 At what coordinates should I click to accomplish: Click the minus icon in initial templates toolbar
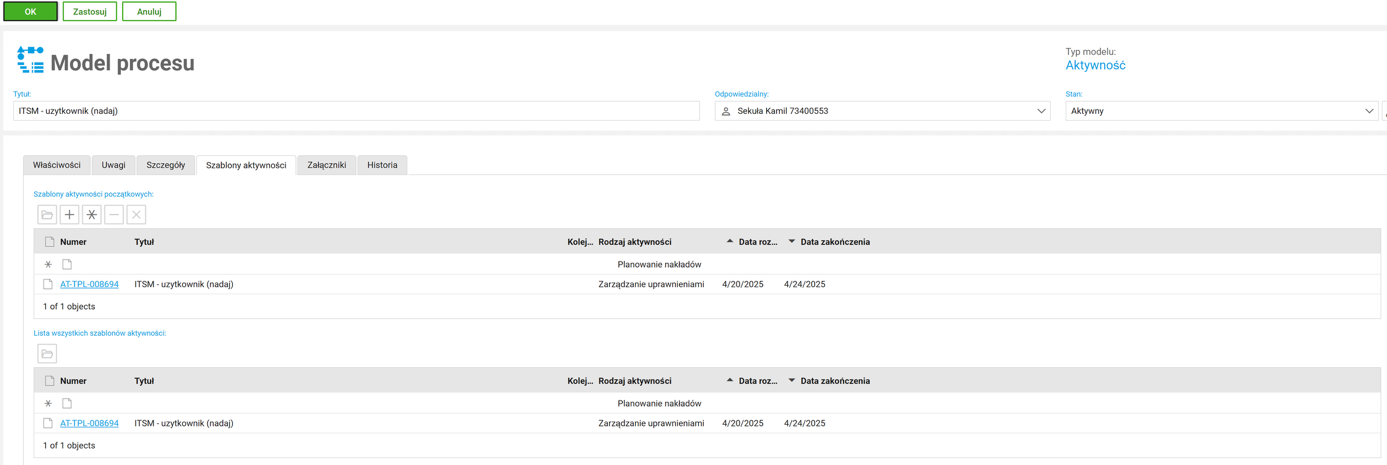[x=114, y=215]
